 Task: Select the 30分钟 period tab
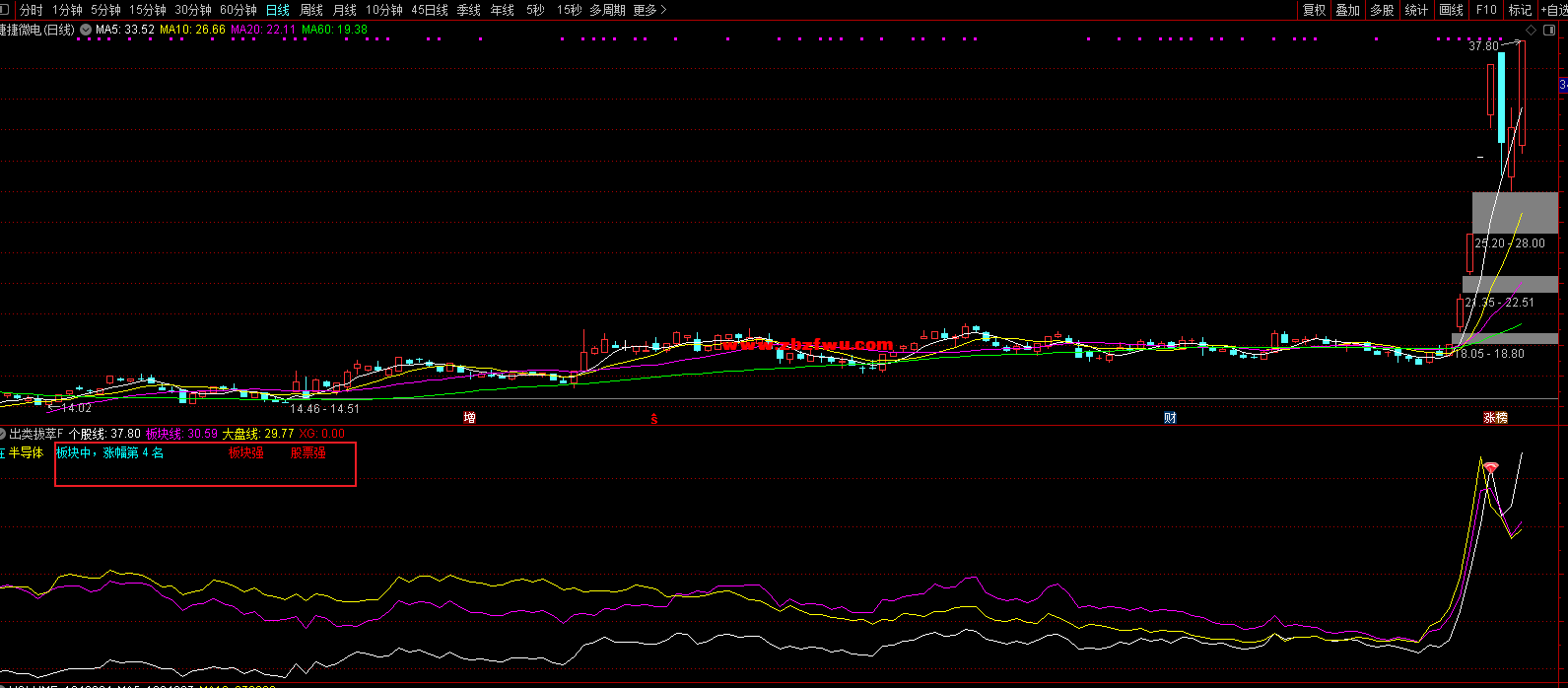click(x=193, y=10)
